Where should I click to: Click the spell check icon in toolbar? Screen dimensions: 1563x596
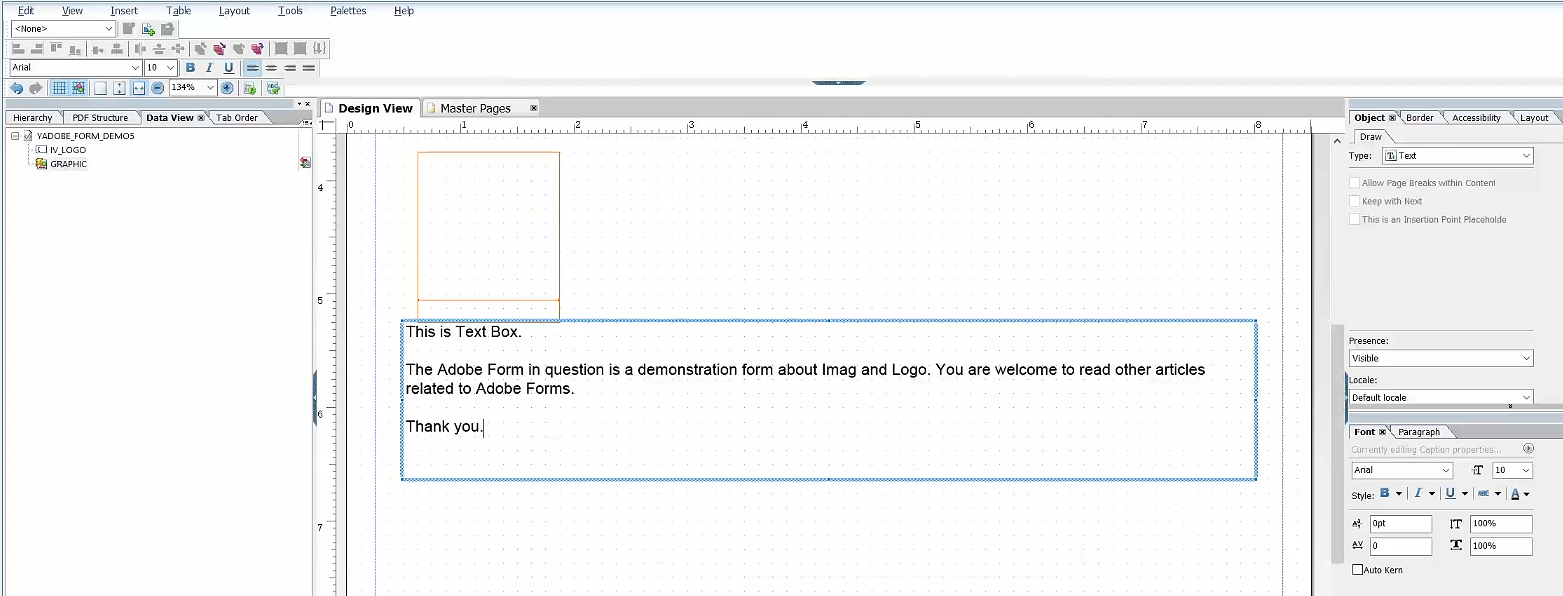[x=273, y=88]
